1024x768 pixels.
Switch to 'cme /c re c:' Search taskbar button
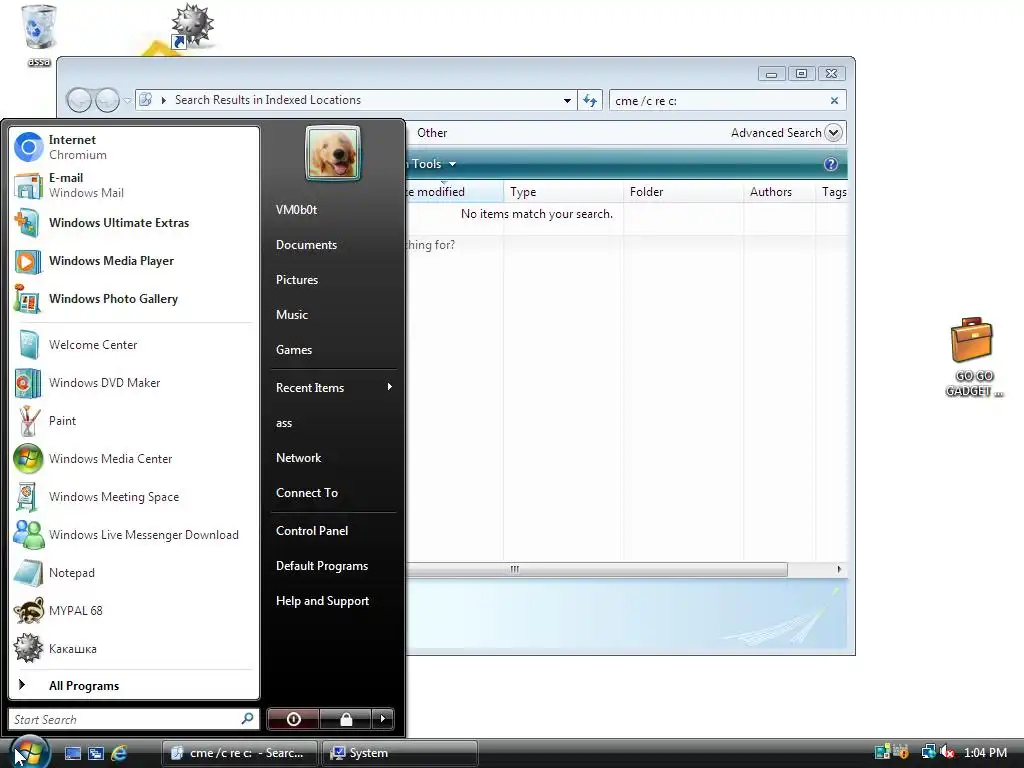[239, 753]
